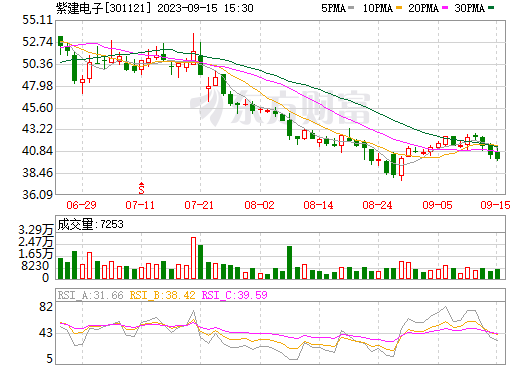Click the RSI_C:39.59 indicator label
520x365 pixels.
click(235, 295)
